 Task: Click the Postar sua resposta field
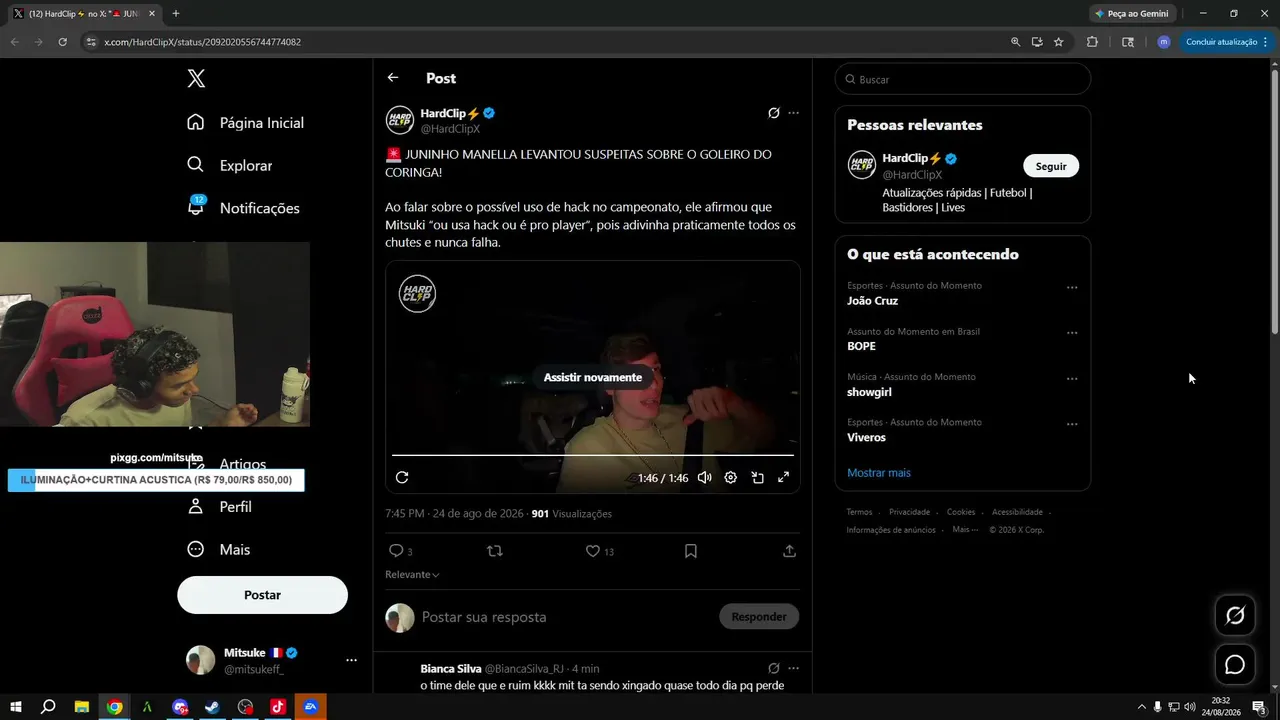565,617
